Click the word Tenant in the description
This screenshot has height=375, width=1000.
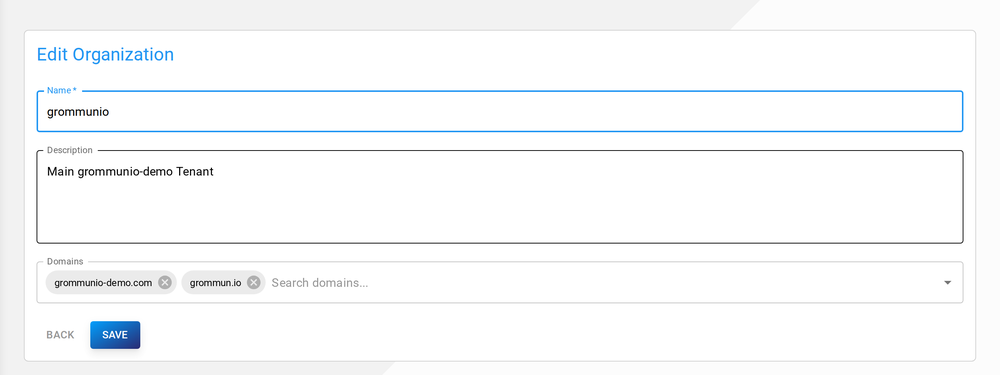tap(195, 172)
